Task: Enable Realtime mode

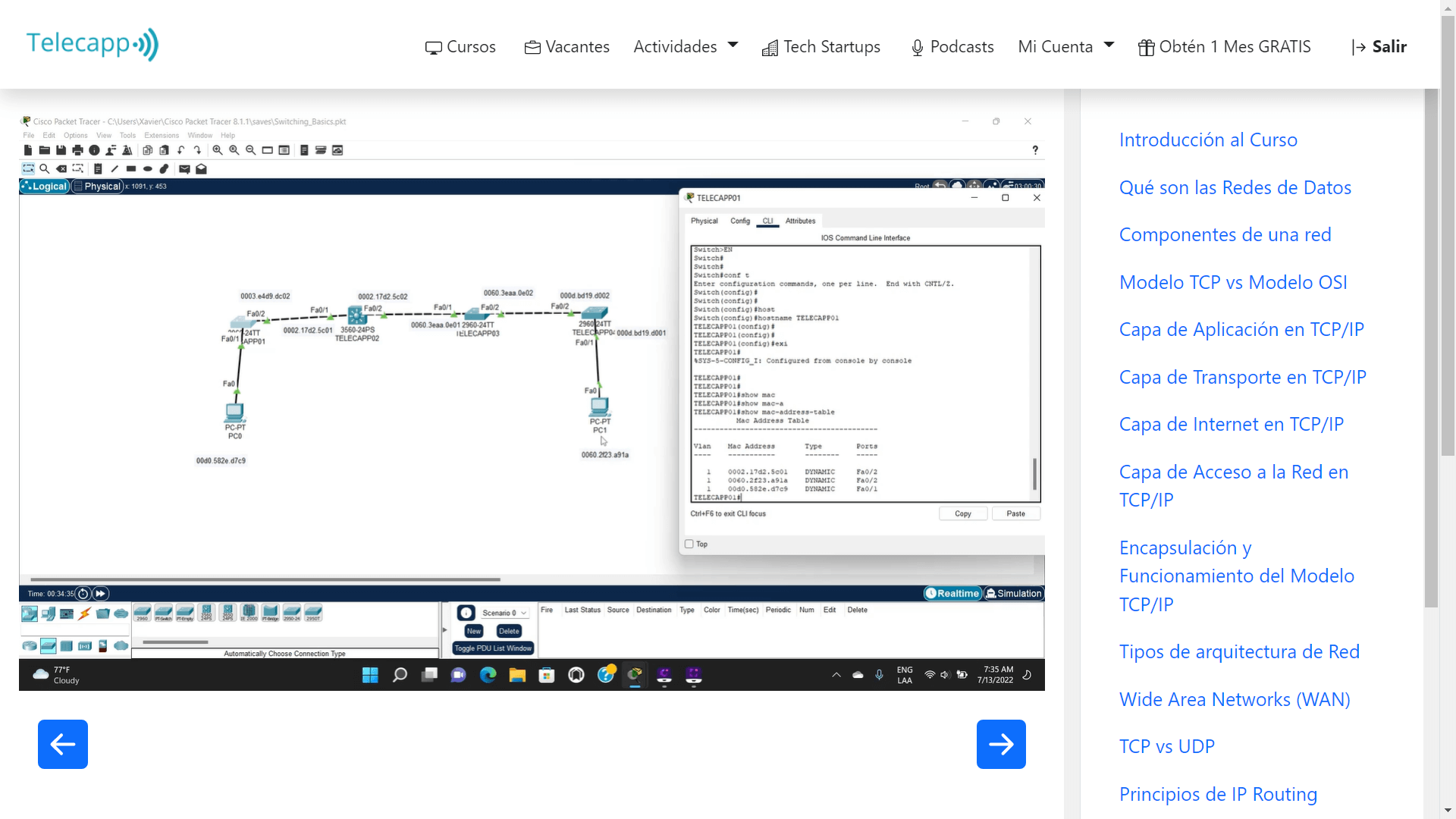Action: click(952, 593)
